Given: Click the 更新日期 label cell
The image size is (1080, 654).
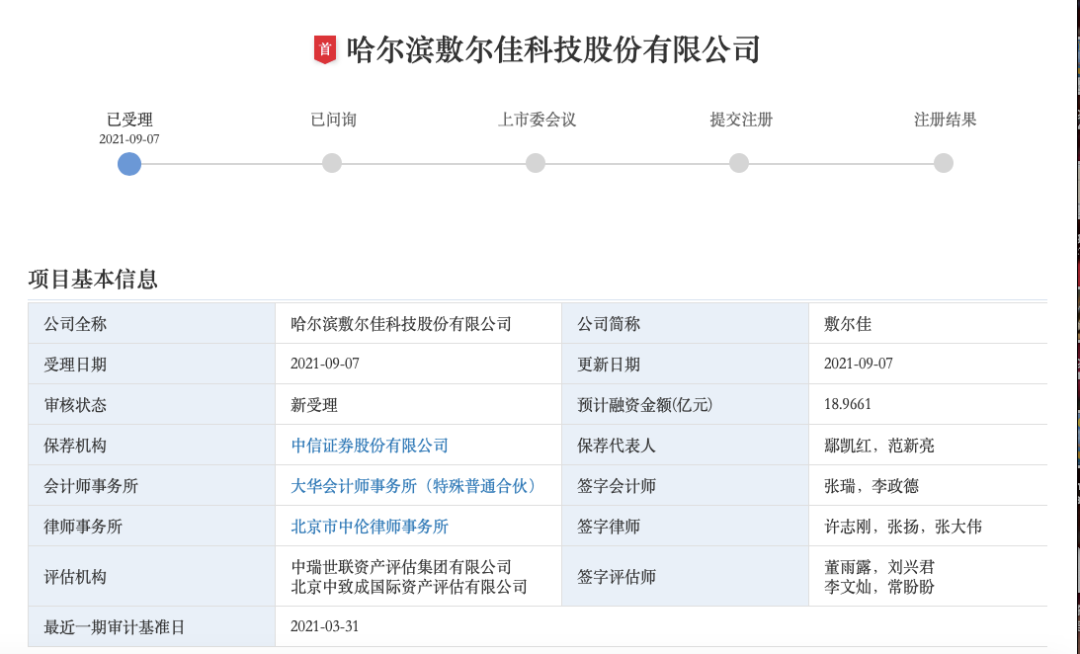Looking at the screenshot, I should point(685,364).
